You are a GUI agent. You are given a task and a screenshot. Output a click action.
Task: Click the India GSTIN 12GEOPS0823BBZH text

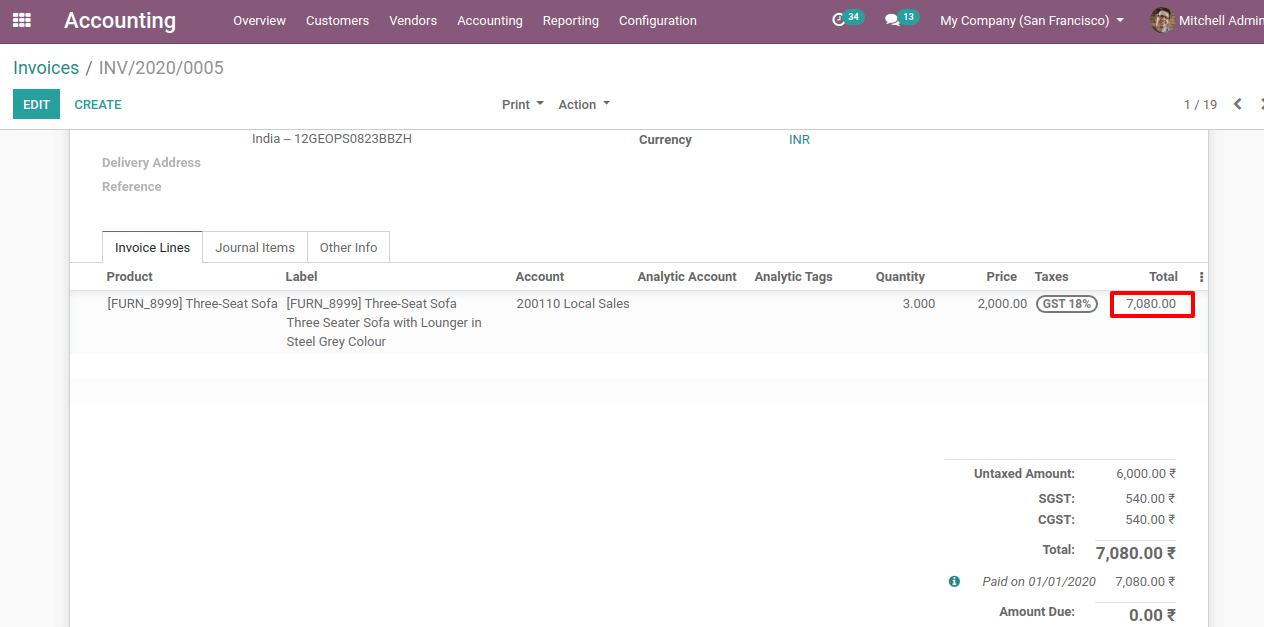pyautogui.click(x=332, y=139)
